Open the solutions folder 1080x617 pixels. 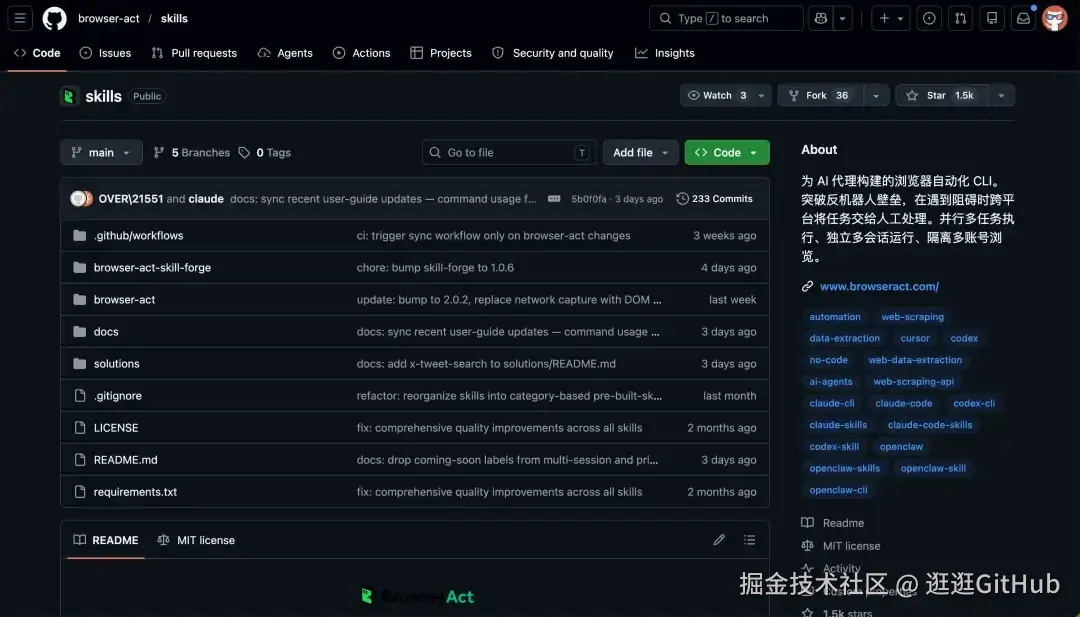point(116,364)
